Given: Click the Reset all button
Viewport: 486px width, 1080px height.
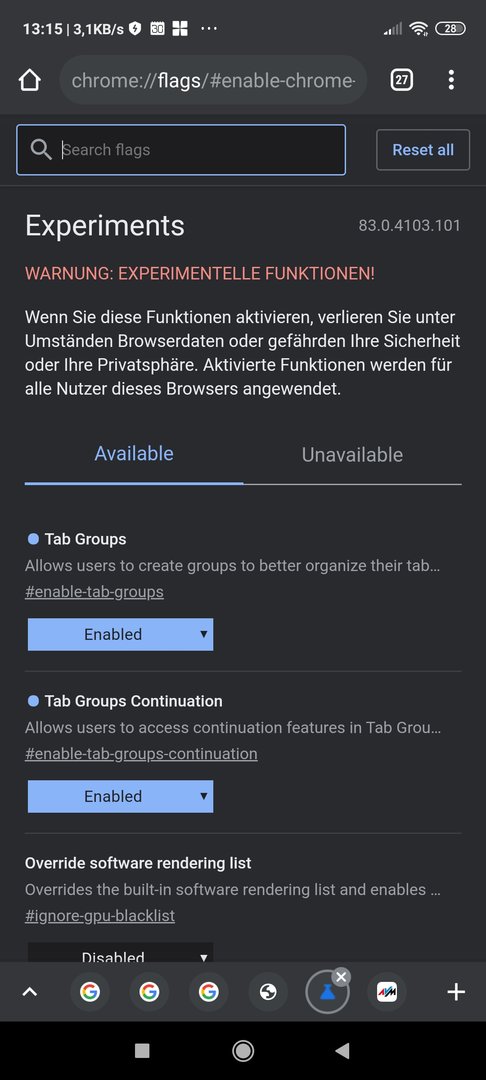Looking at the screenshot, I should click(x=423, y=149).
